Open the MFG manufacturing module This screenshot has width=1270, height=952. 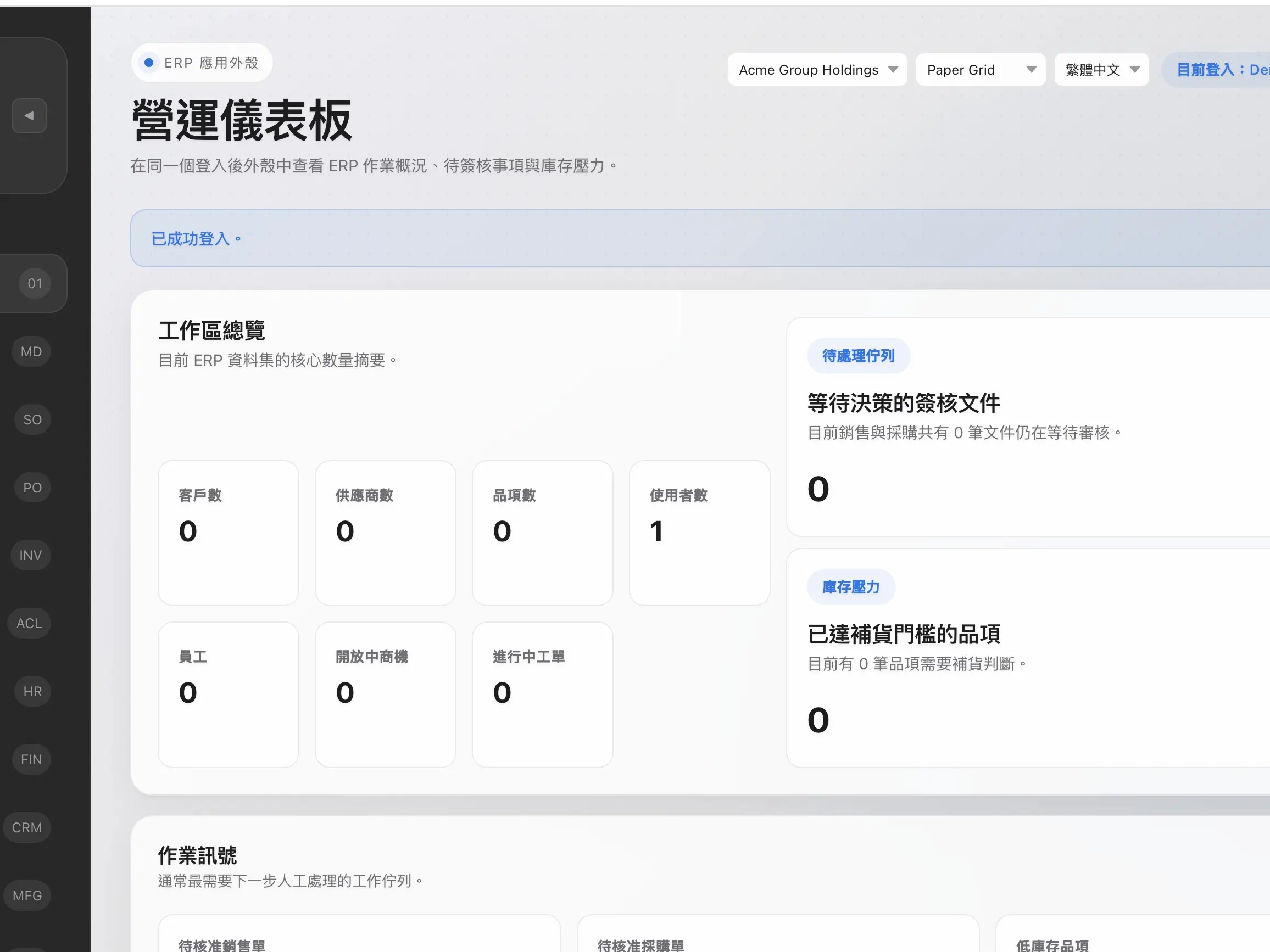(27, 894)
